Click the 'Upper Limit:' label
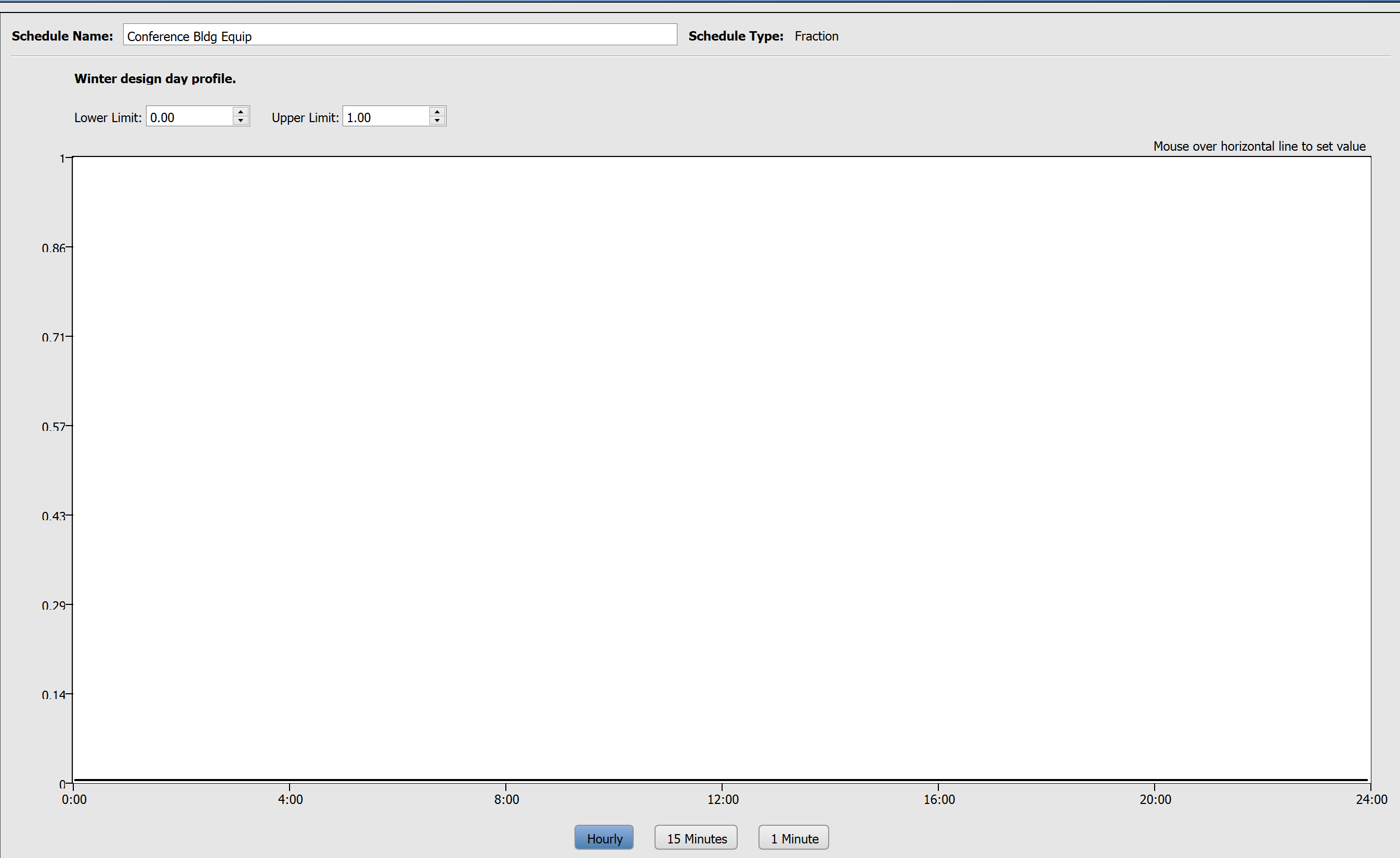Image resolution: width=1400 pixels, height=858 pixels. coord(305,117)
